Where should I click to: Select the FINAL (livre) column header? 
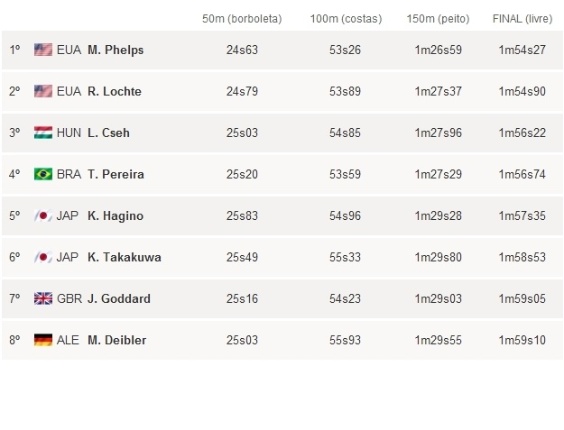(522, 19)
